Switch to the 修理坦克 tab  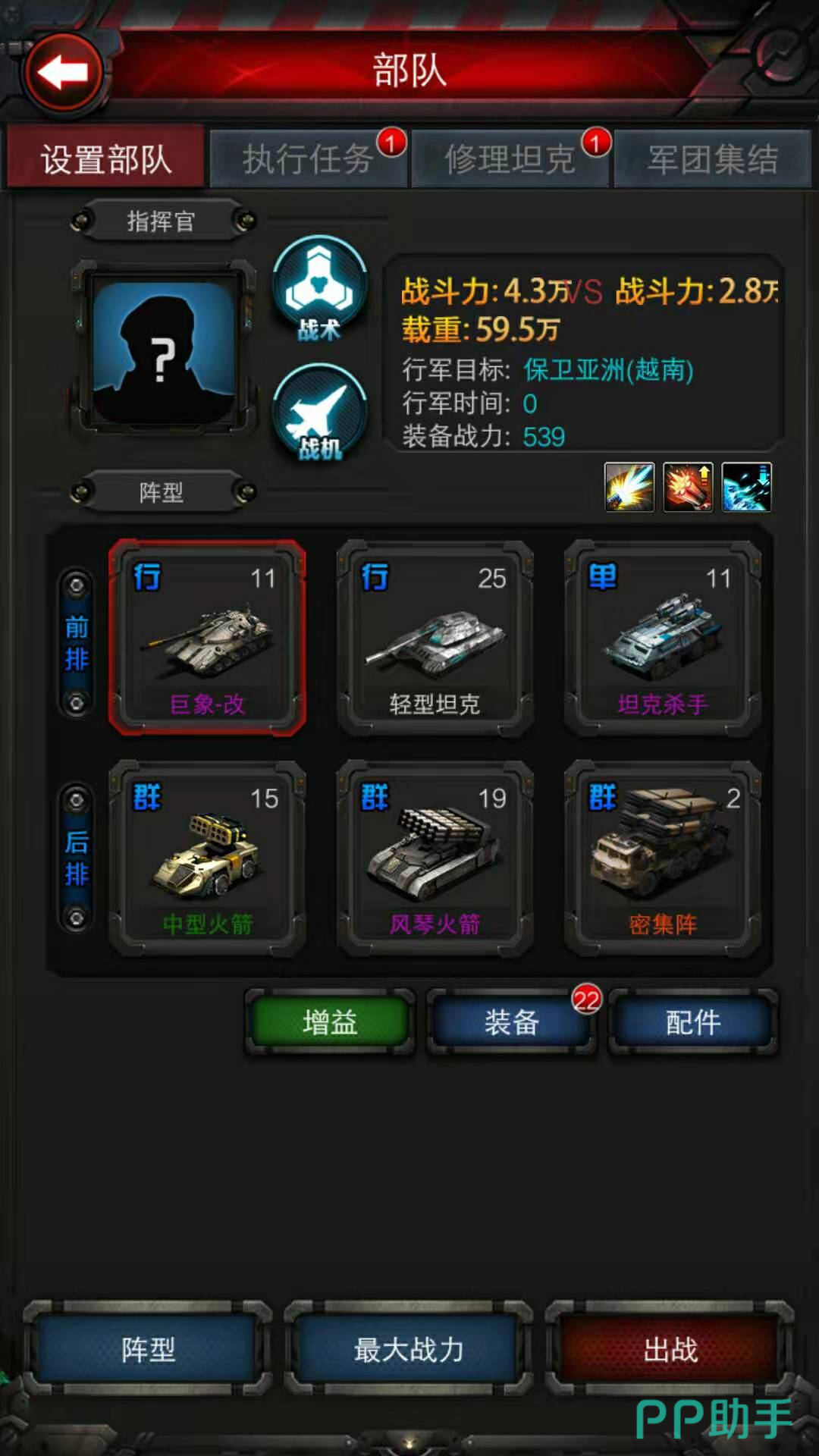click(x=510, y=159)
